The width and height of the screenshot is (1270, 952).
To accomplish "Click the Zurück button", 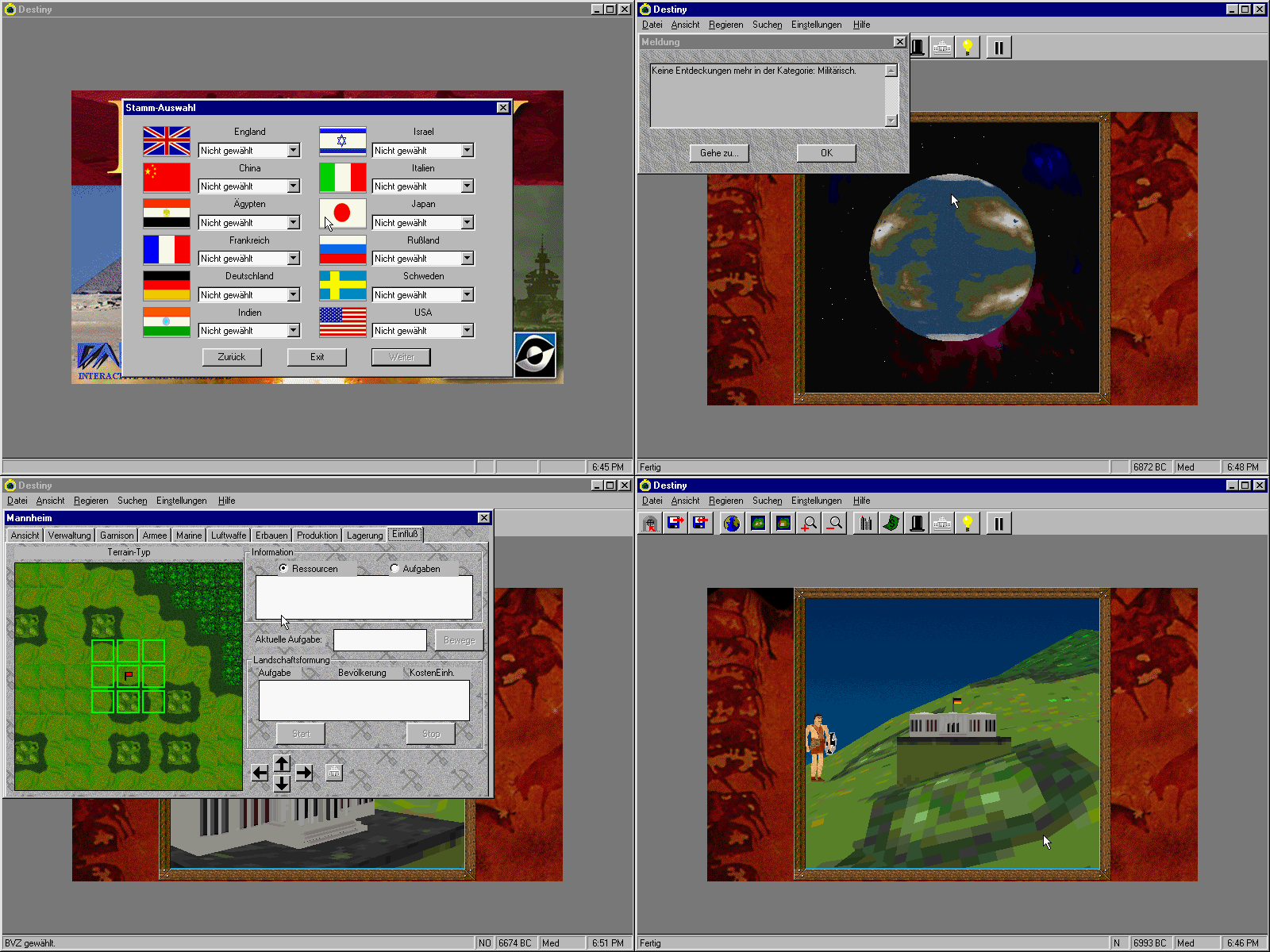I will pyautogui.click(x=232, y=357).
